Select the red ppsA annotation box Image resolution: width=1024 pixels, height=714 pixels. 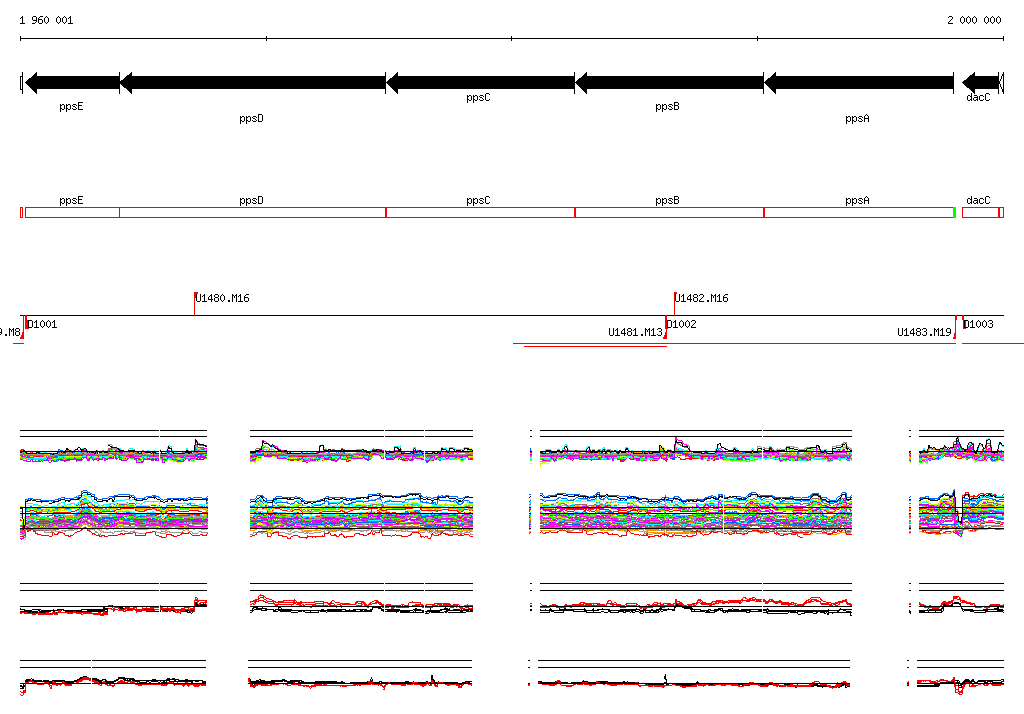[859, 212]
